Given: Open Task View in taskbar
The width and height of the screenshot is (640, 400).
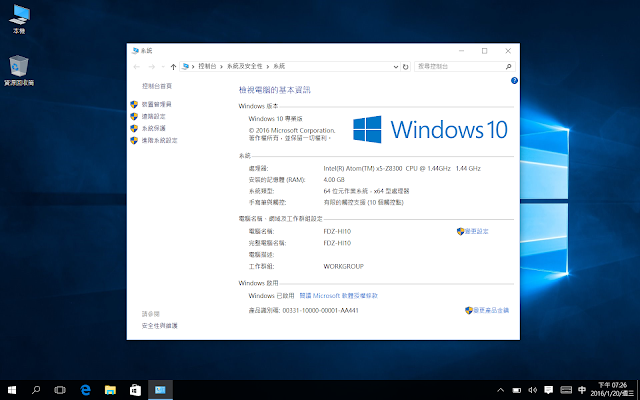Looking at the screenshot, I should point(60,390).
